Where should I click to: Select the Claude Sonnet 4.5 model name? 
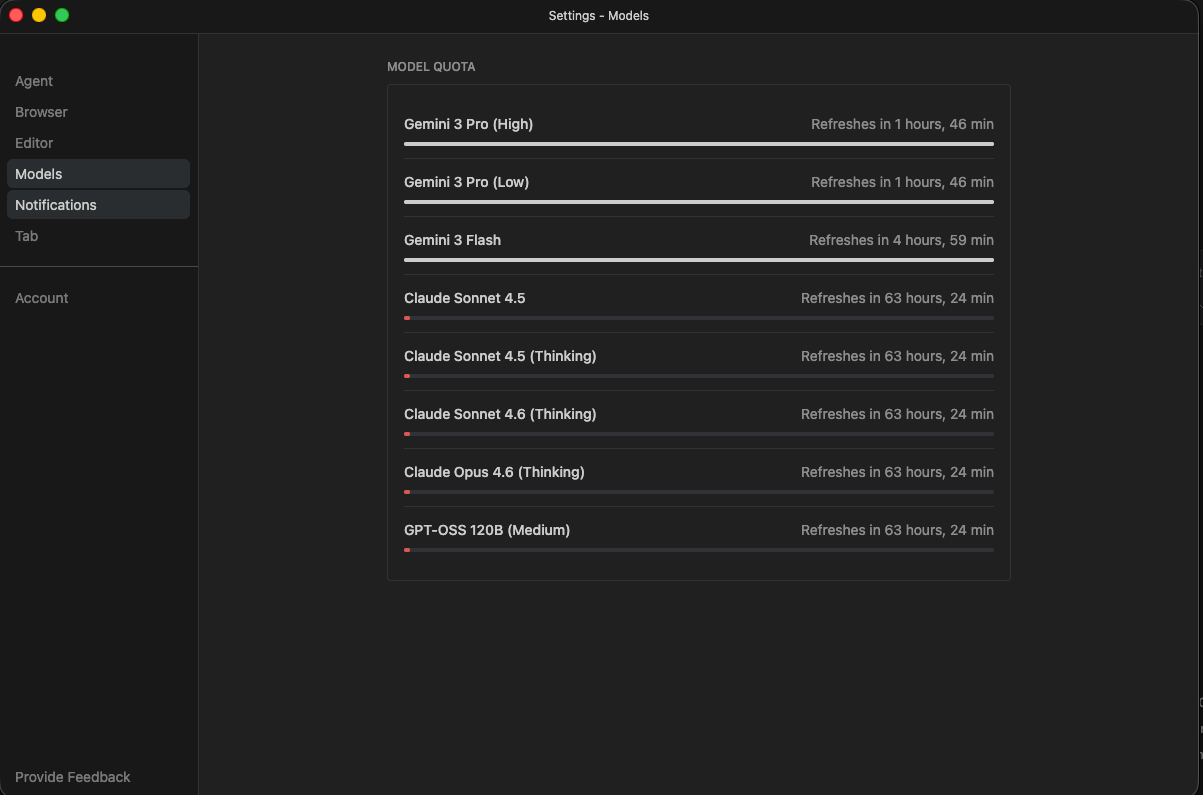464,298
